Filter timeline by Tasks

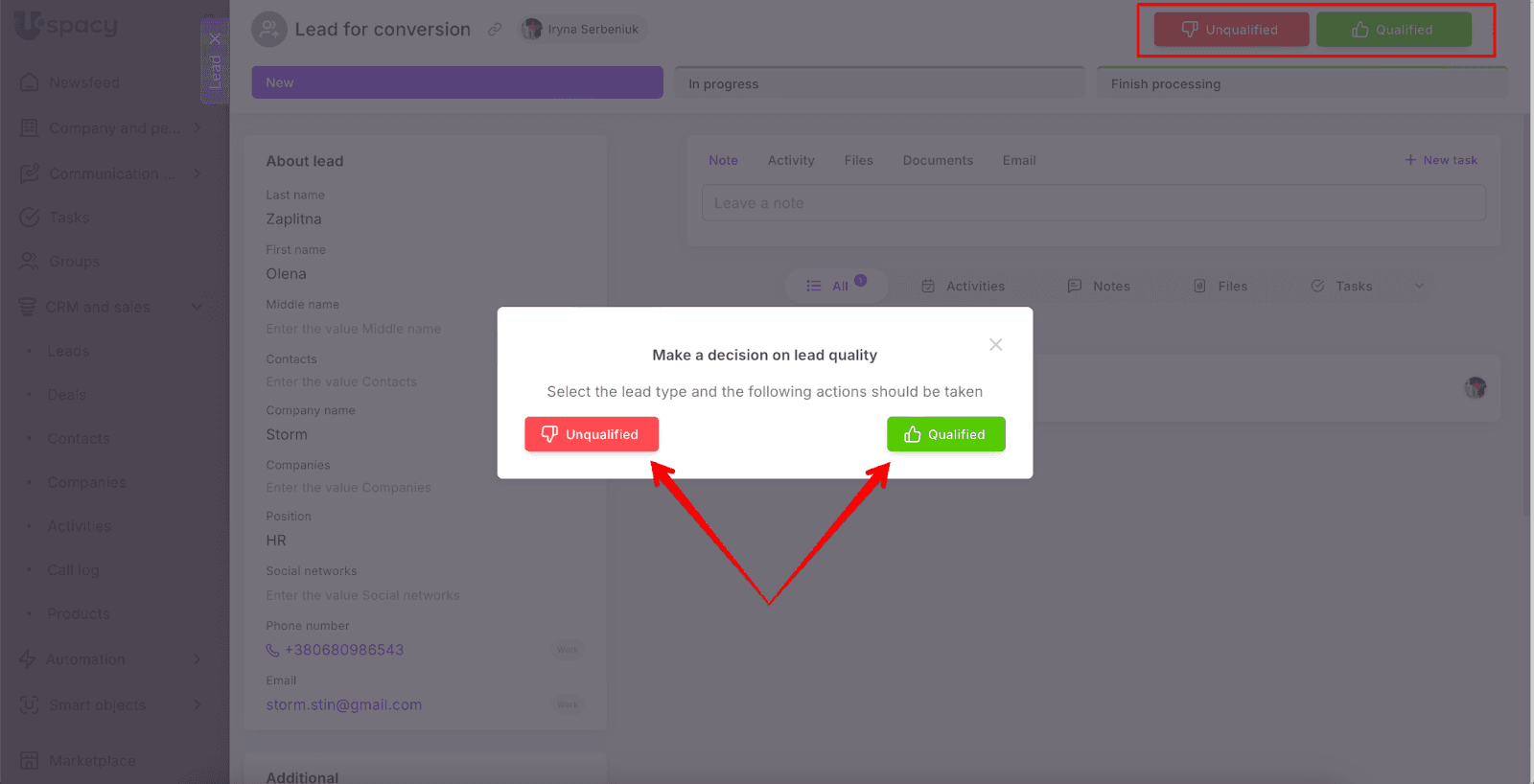(x=1341, y=286)
